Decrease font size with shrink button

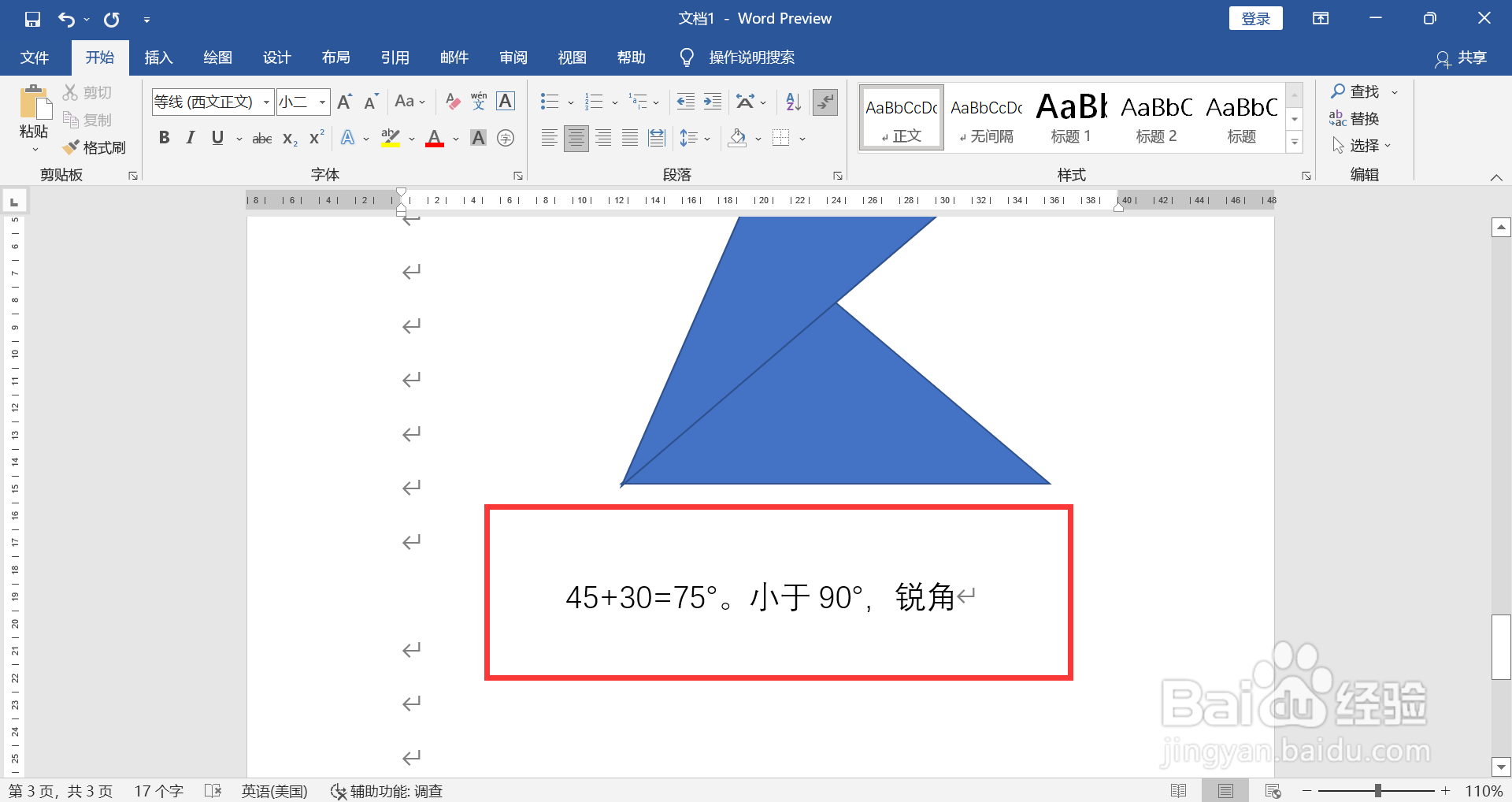(x=371, y=102)
